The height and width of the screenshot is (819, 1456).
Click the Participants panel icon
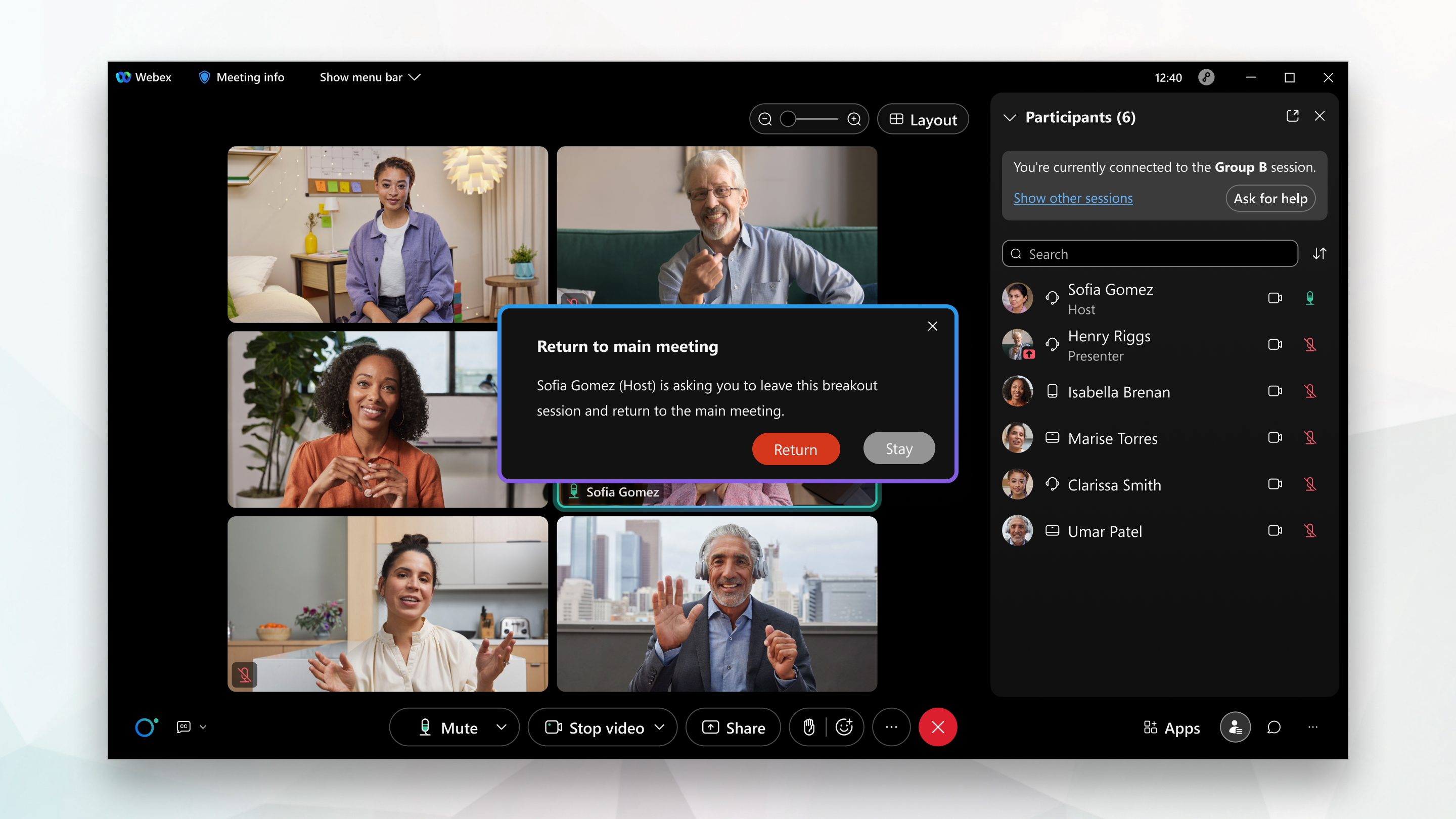(1233, 727)
